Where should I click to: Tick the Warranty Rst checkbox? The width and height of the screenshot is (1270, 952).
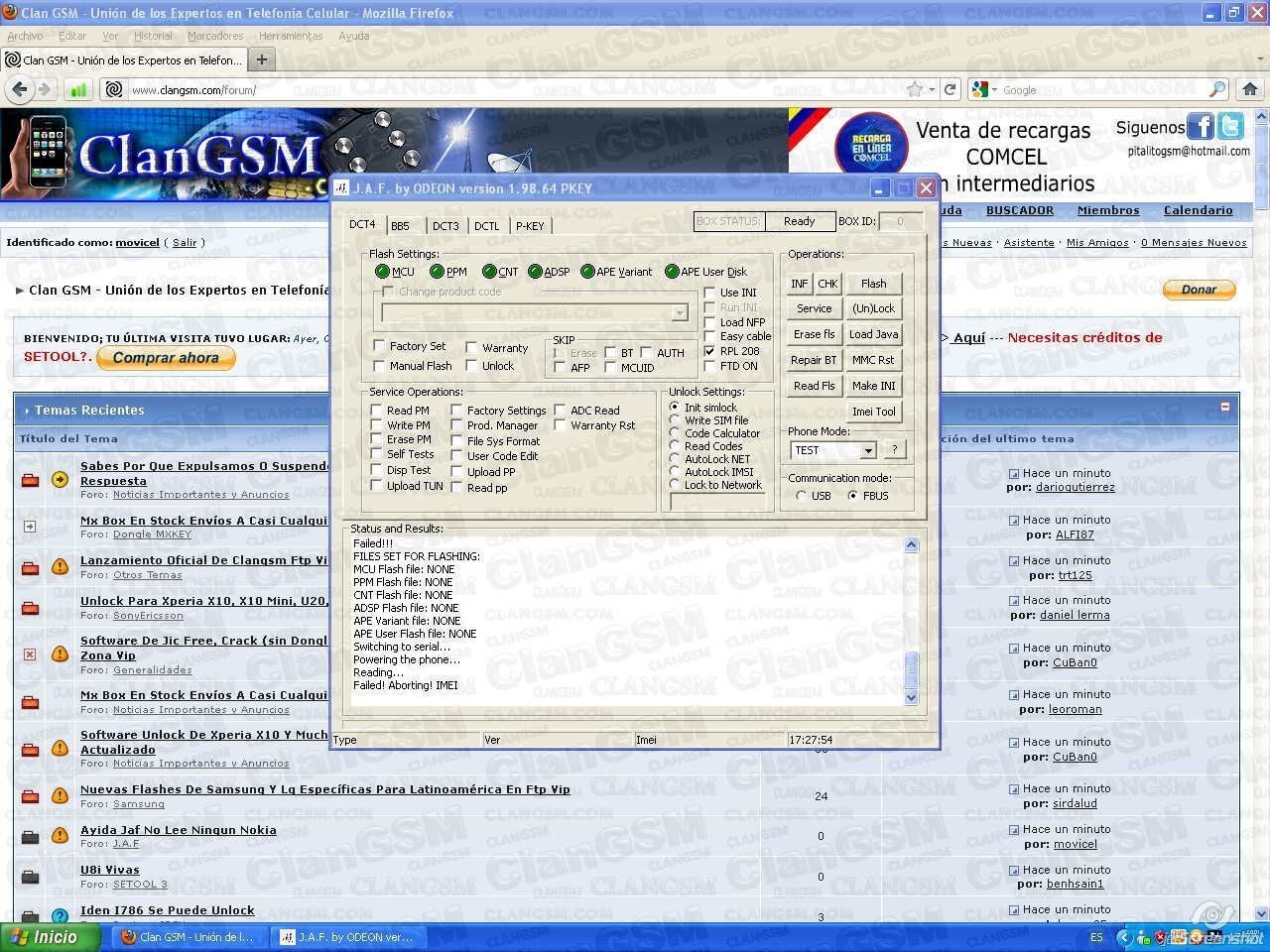click(x=561, y=425)
